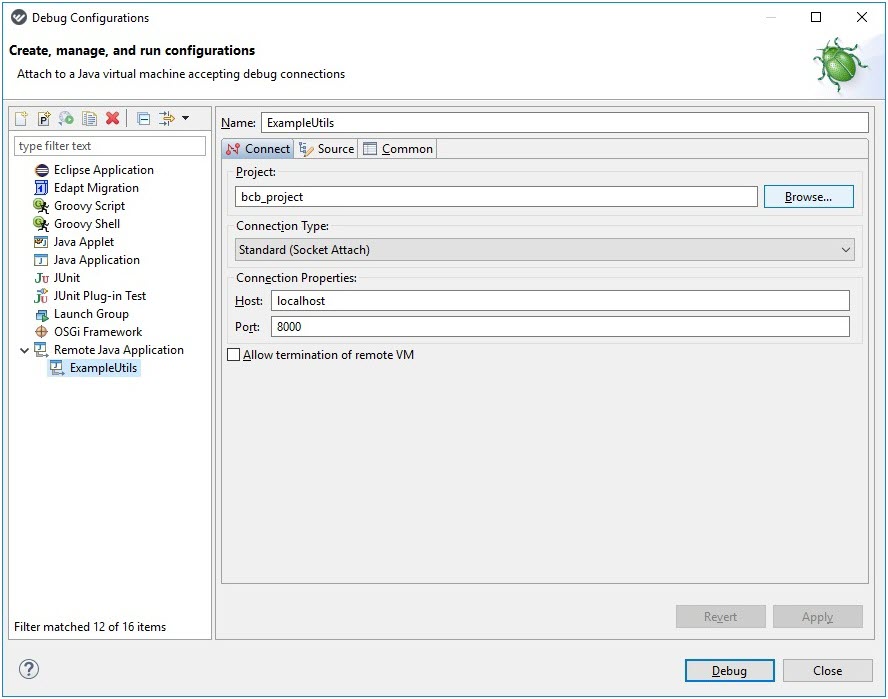The height and width of the screenshot is (699, 888).
Task: Select JUnit Plug-in Test type
Action: click(100, 296)
